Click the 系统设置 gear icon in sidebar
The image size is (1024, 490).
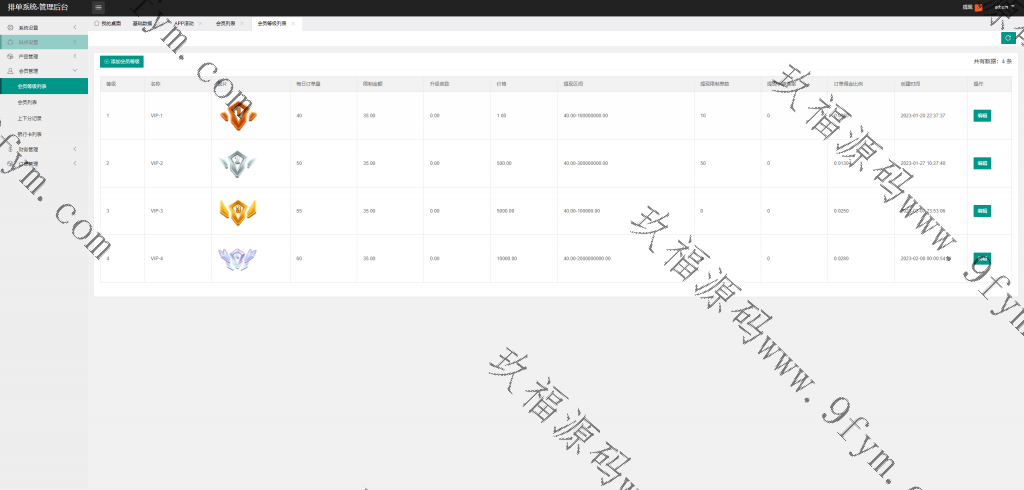(x=10, y=28)
